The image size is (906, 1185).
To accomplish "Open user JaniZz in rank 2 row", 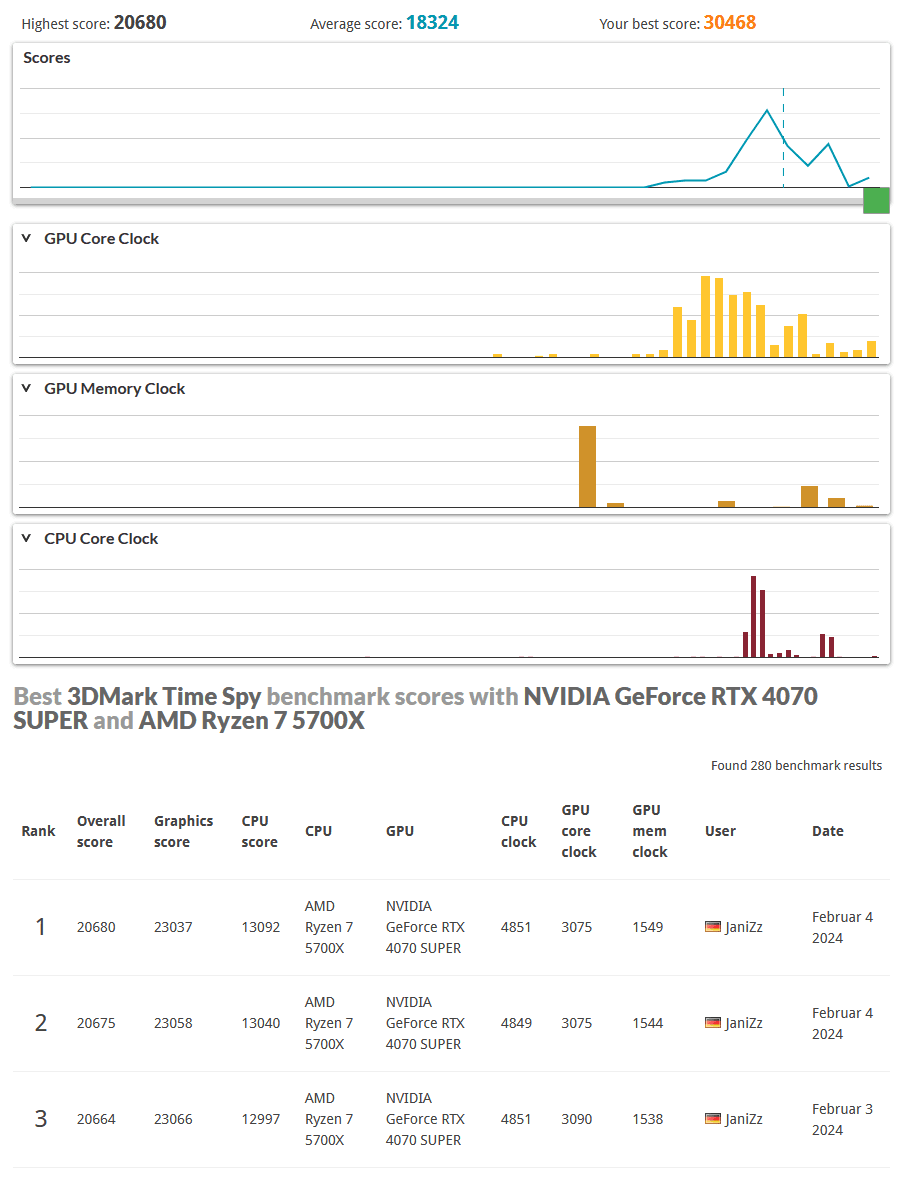I will point(744,1023).
